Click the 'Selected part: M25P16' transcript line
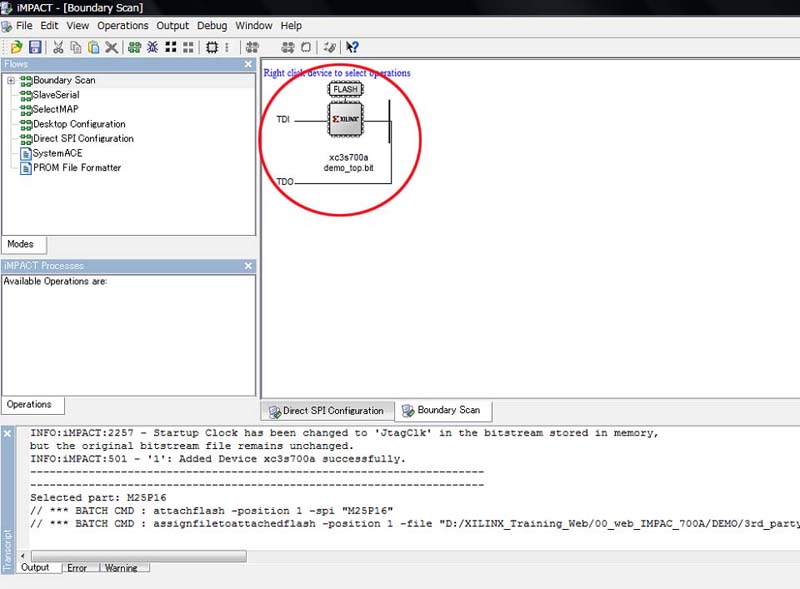Viewport: 800px width, 589px height. pyautogui.click(x=98, y=498)
